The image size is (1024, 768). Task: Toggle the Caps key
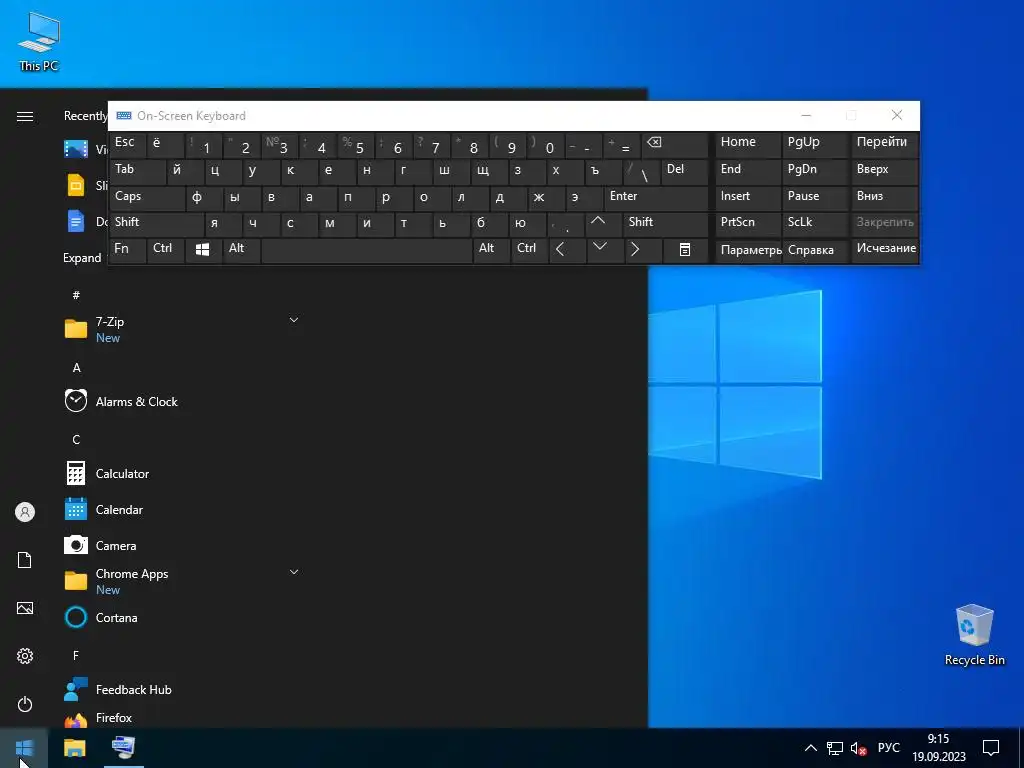[147, 198]
